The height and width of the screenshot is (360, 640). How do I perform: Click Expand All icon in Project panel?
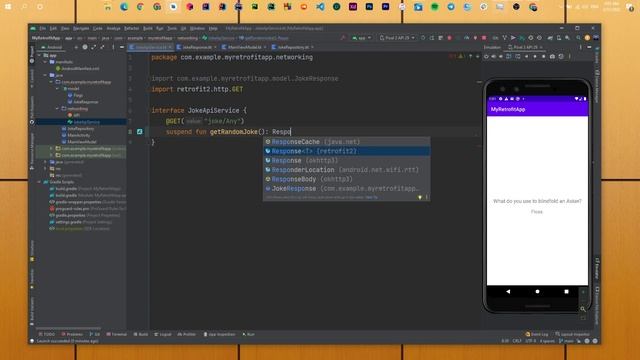tap(93, 47)
